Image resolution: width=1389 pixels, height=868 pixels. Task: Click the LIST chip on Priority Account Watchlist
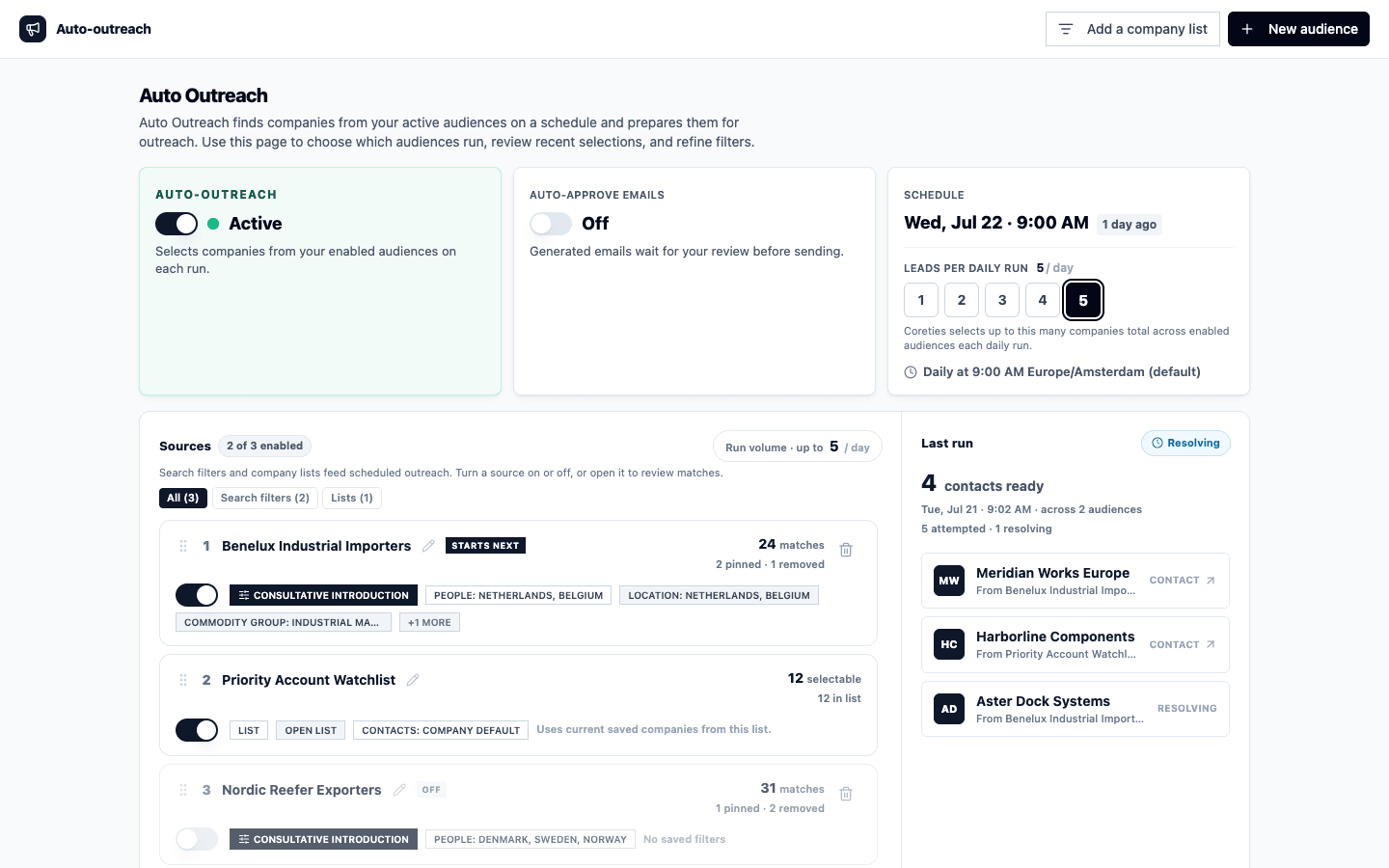pos(249,730)
